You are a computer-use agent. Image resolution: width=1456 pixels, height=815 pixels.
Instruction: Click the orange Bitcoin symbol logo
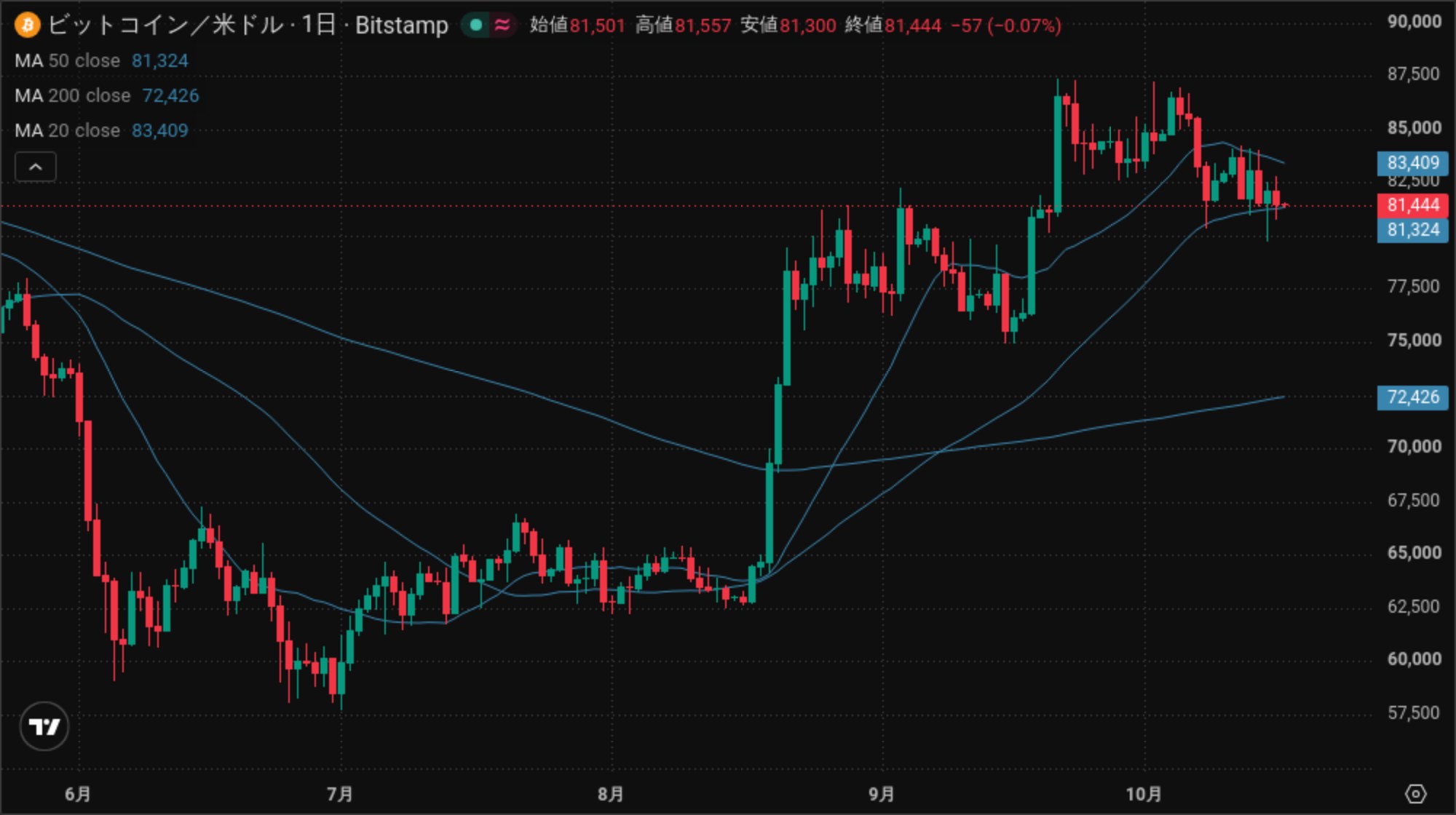[27, 25]
